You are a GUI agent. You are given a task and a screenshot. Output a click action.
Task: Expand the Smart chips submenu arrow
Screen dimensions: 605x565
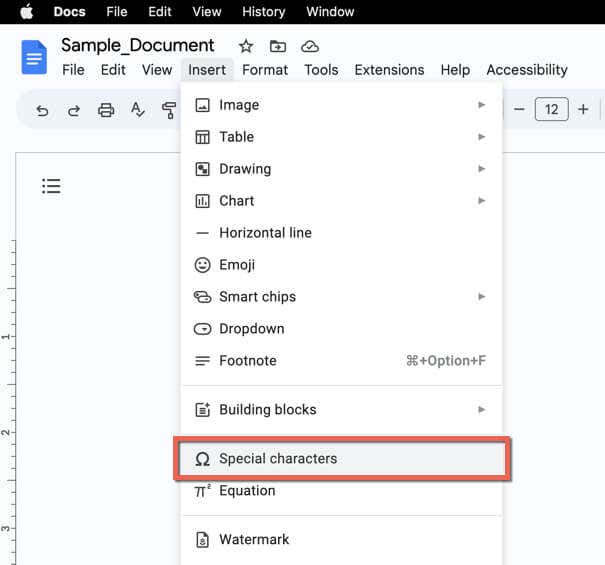[x=481, y=296]
